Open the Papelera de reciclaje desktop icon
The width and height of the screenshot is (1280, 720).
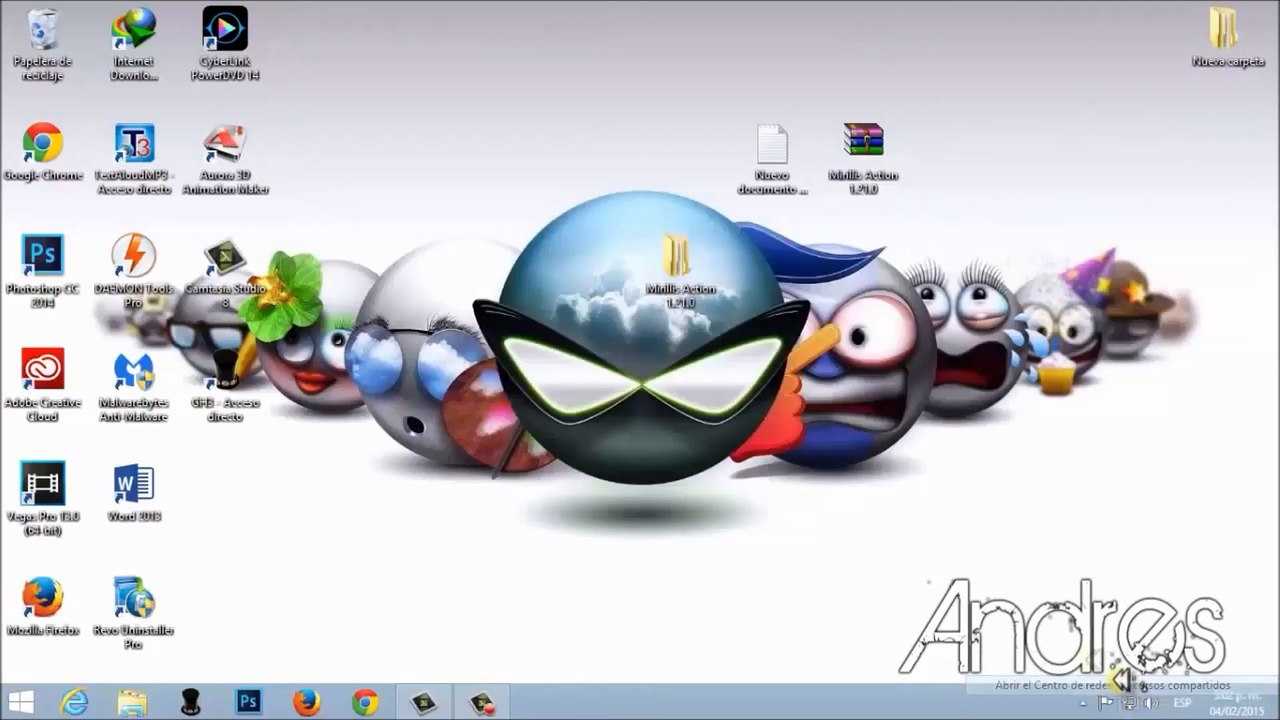point(42,44)
